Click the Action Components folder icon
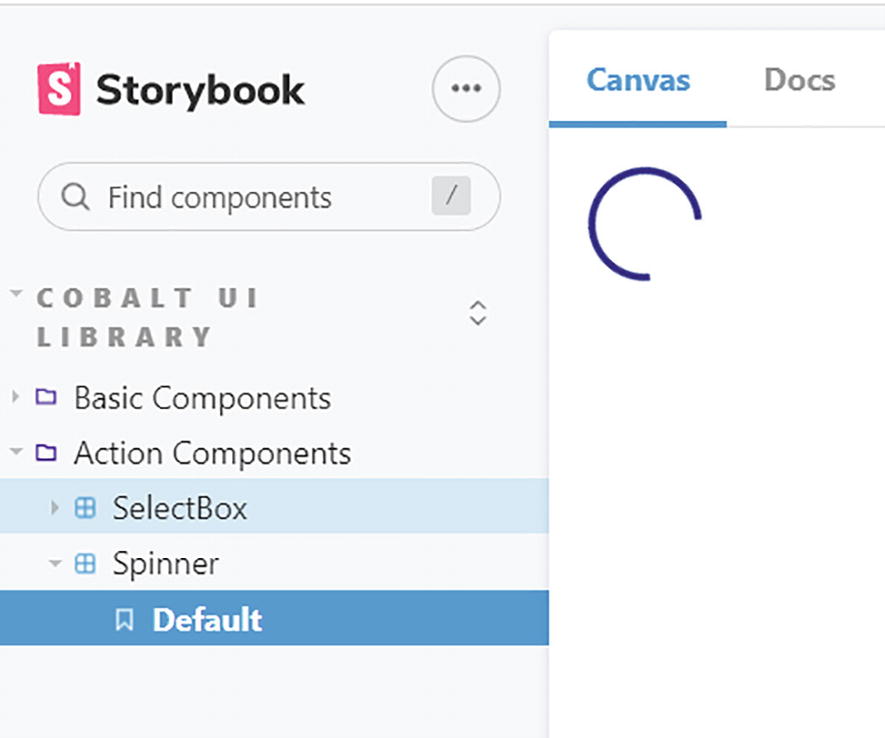 coord(46,453)
